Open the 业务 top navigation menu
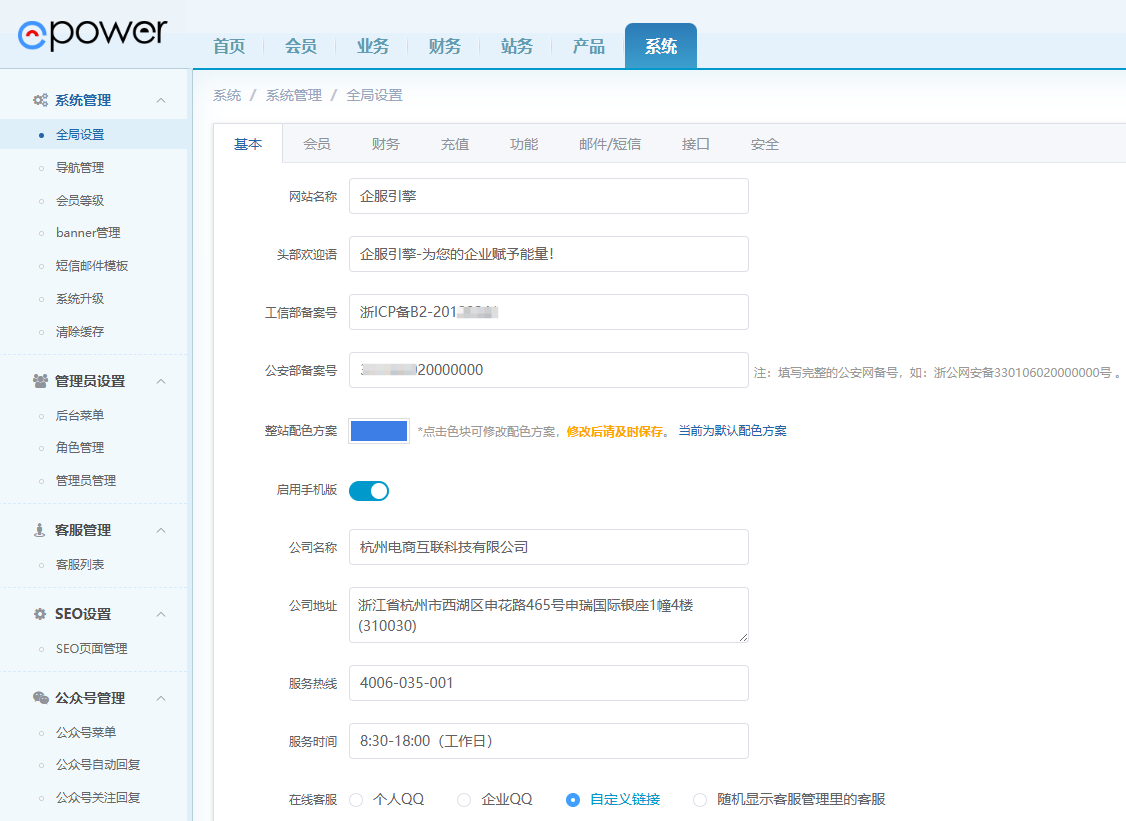 [x=373, y=46]
